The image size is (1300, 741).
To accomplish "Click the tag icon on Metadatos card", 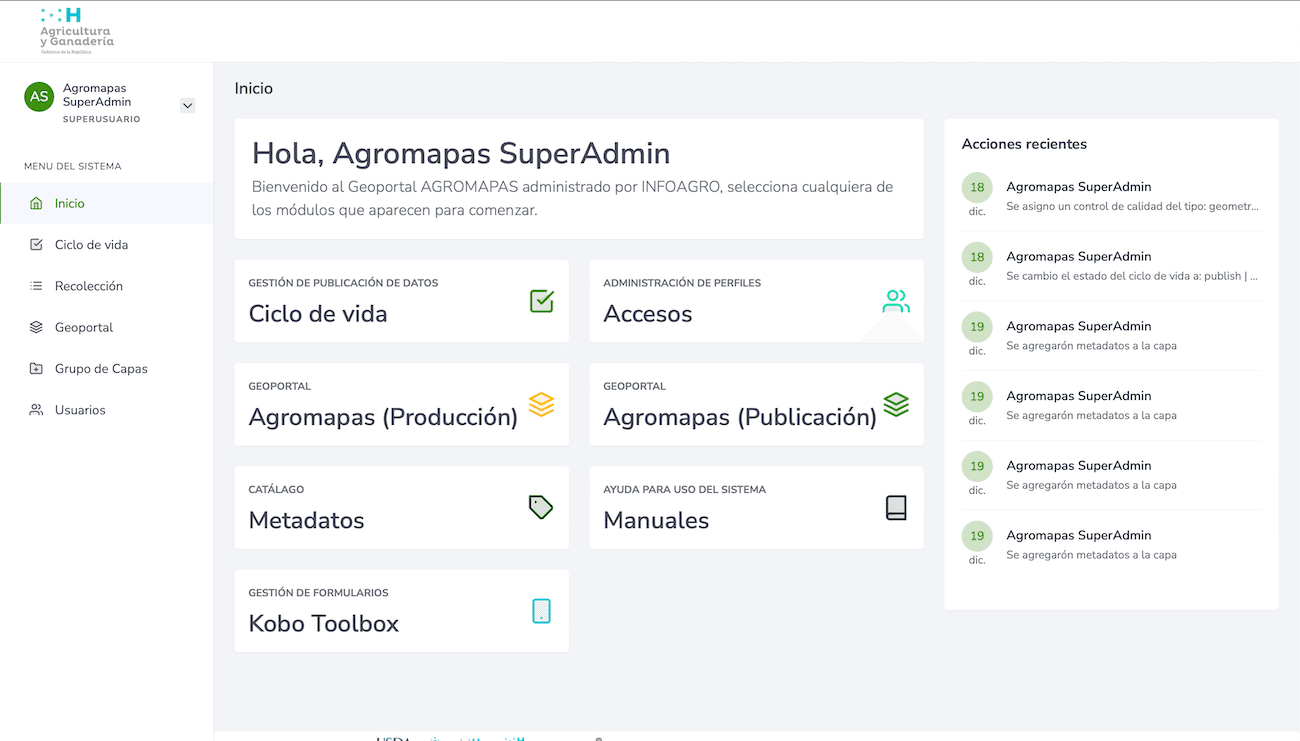I will [541, 507].
